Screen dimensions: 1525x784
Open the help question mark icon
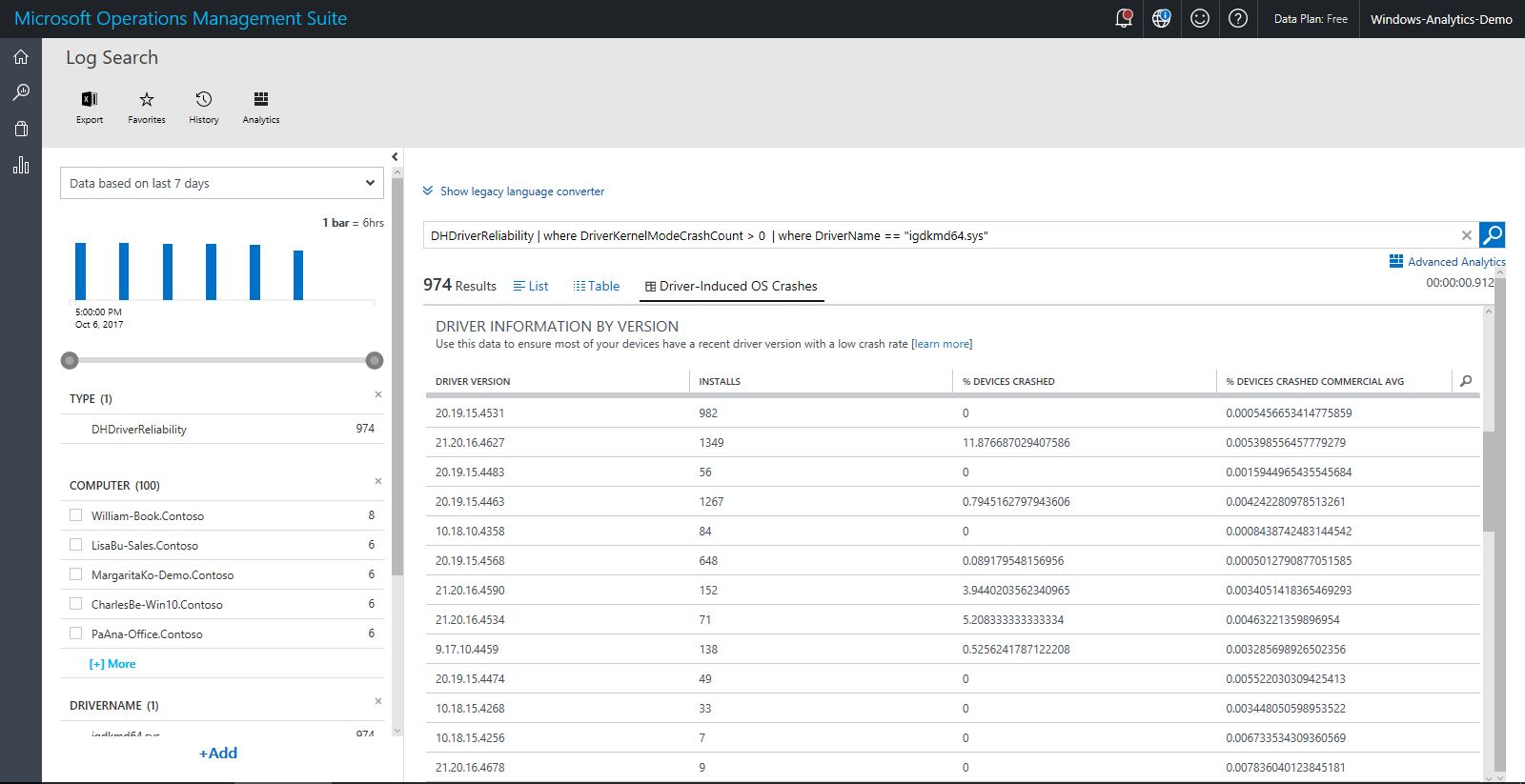(1238, 19)
